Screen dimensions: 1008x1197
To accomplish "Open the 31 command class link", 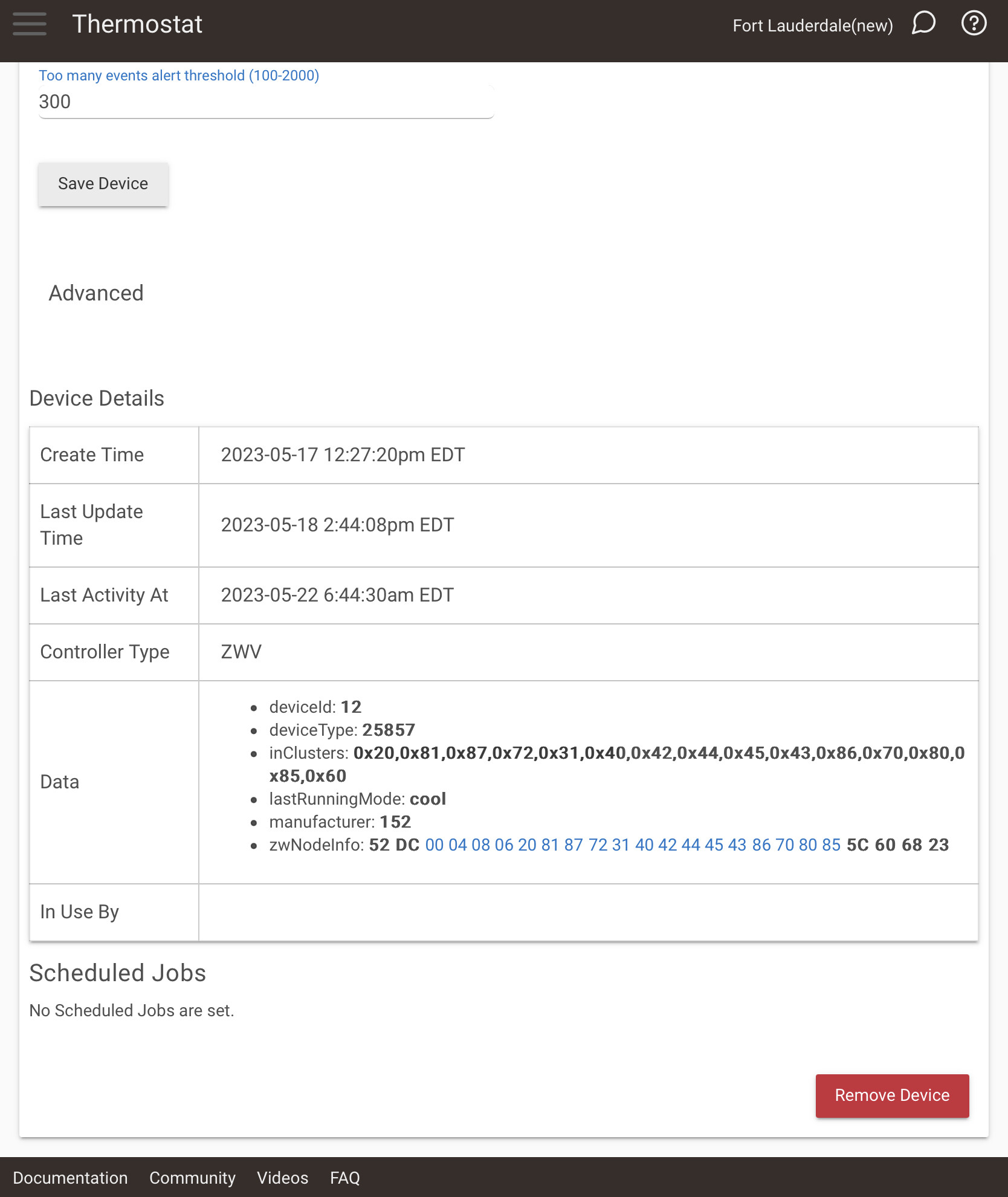I will click(x=621, y=845).
